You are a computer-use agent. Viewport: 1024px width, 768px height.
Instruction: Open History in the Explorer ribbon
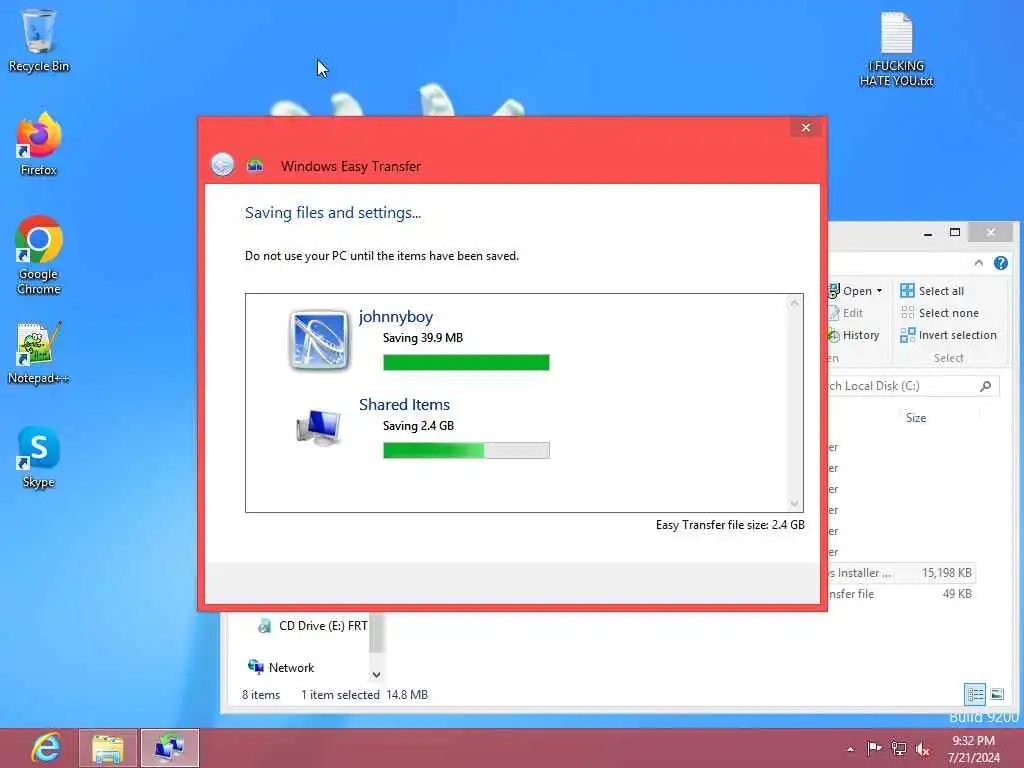854,335
